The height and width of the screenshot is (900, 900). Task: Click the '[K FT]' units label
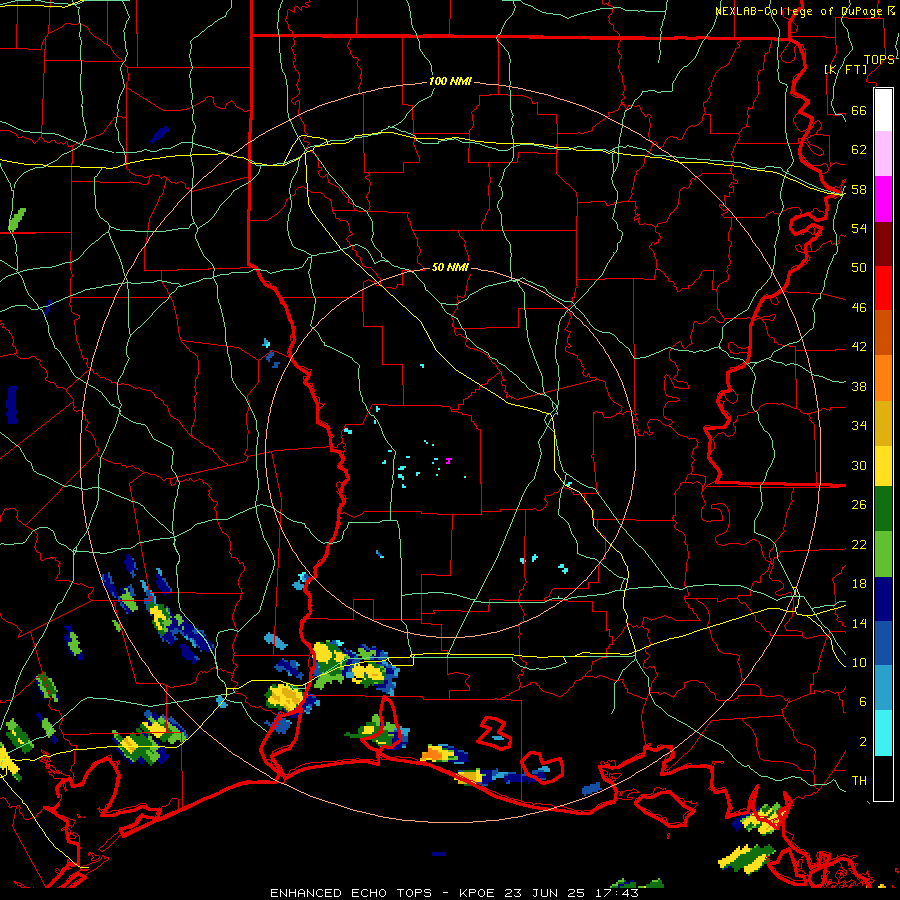click(846, 69)
